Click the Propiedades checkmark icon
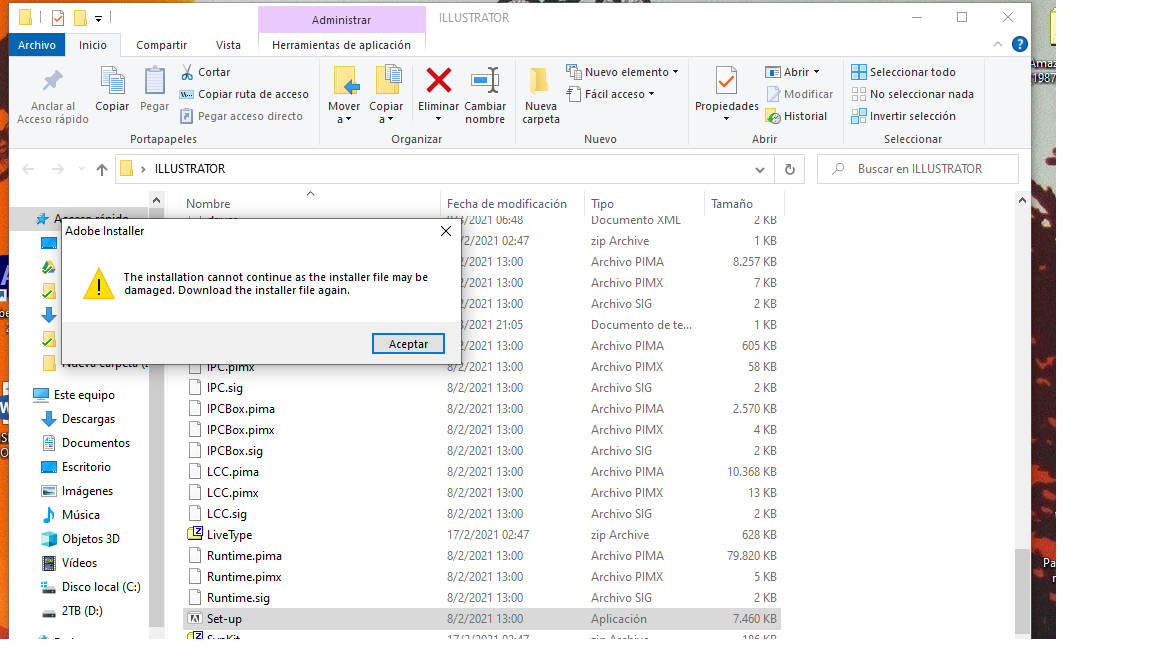1152x648 pixels. (726, 80)
